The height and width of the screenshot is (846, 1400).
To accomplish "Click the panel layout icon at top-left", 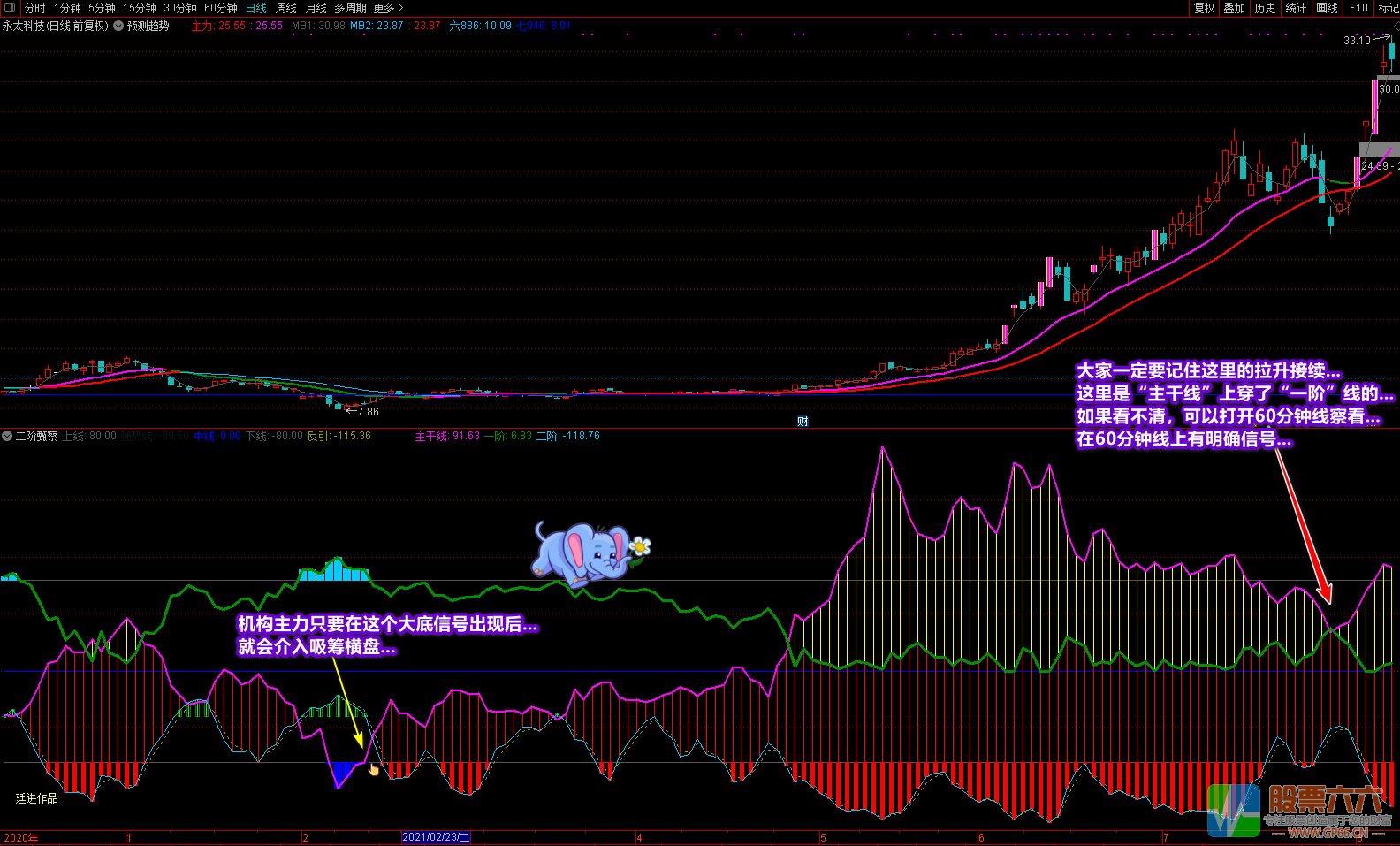I will click(10, 8).
